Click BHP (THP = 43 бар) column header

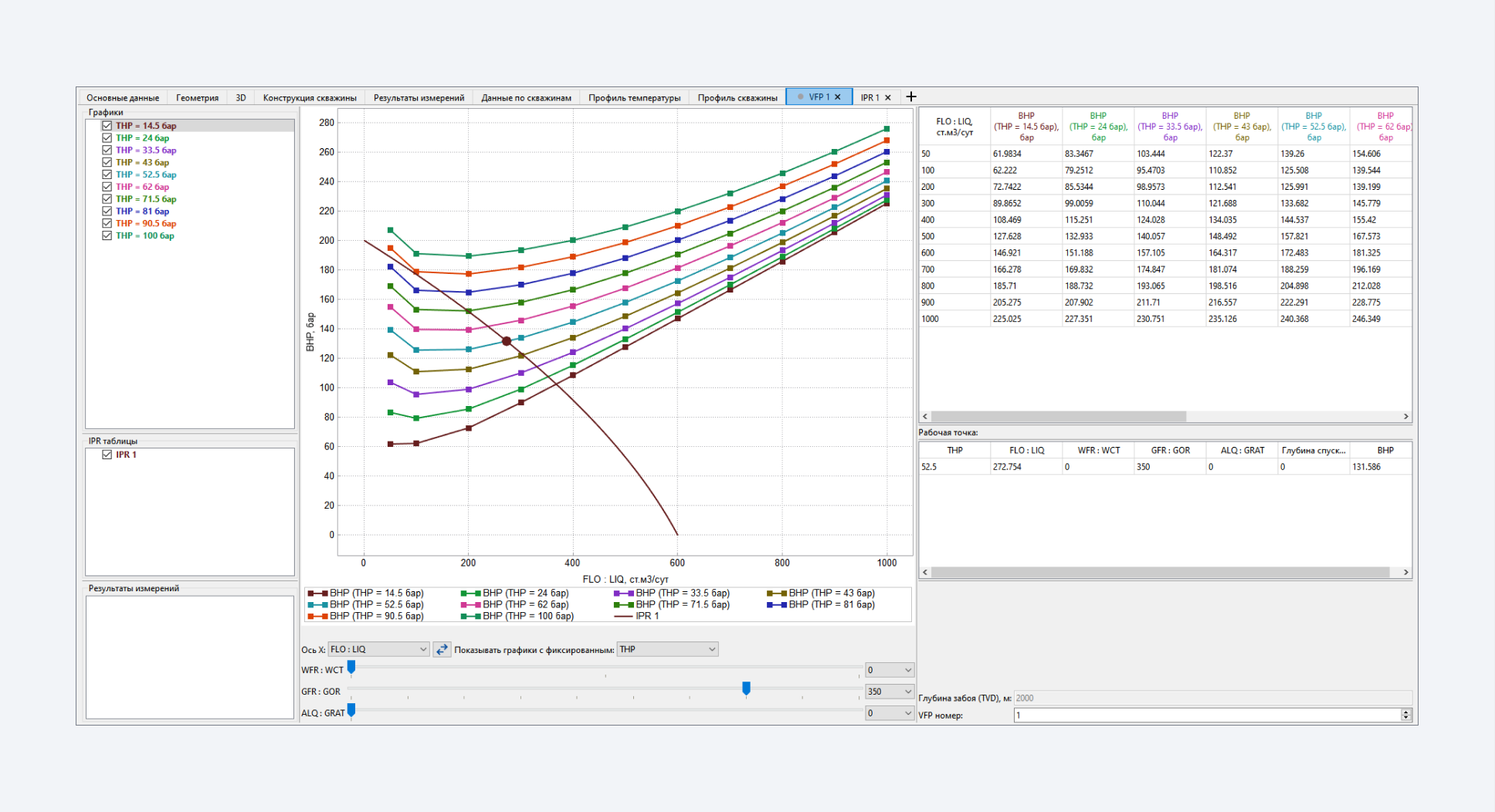pos(1242,127)
